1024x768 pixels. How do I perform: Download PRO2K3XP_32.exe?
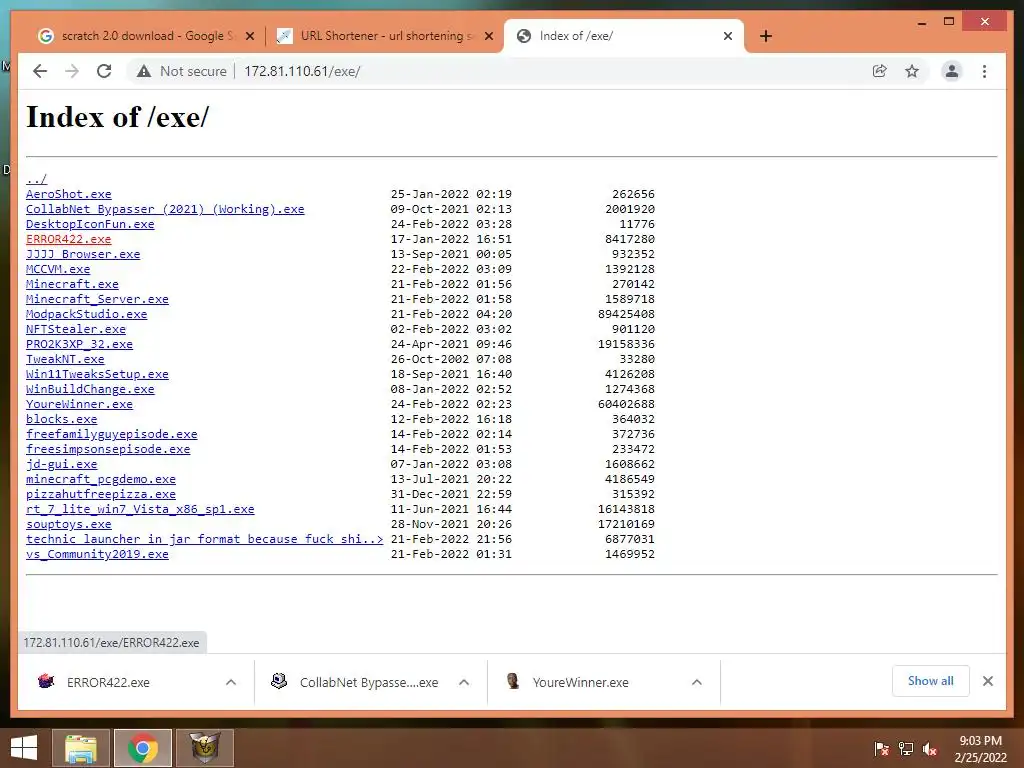pyautogui.click(x=80, y=344)
